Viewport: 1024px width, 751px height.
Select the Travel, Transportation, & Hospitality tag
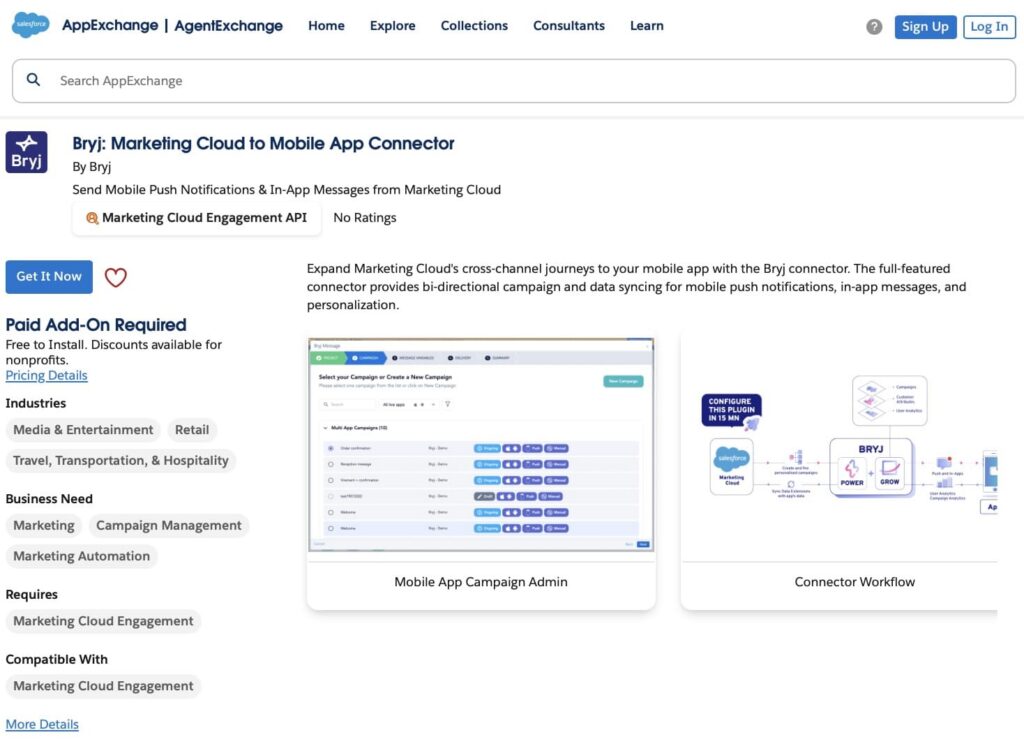(x=121, y=460)
